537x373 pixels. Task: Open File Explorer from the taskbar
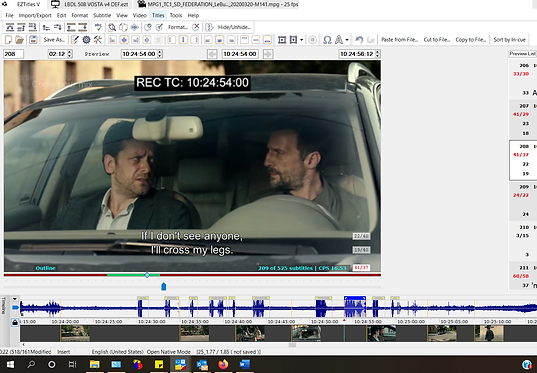(95, 364)
